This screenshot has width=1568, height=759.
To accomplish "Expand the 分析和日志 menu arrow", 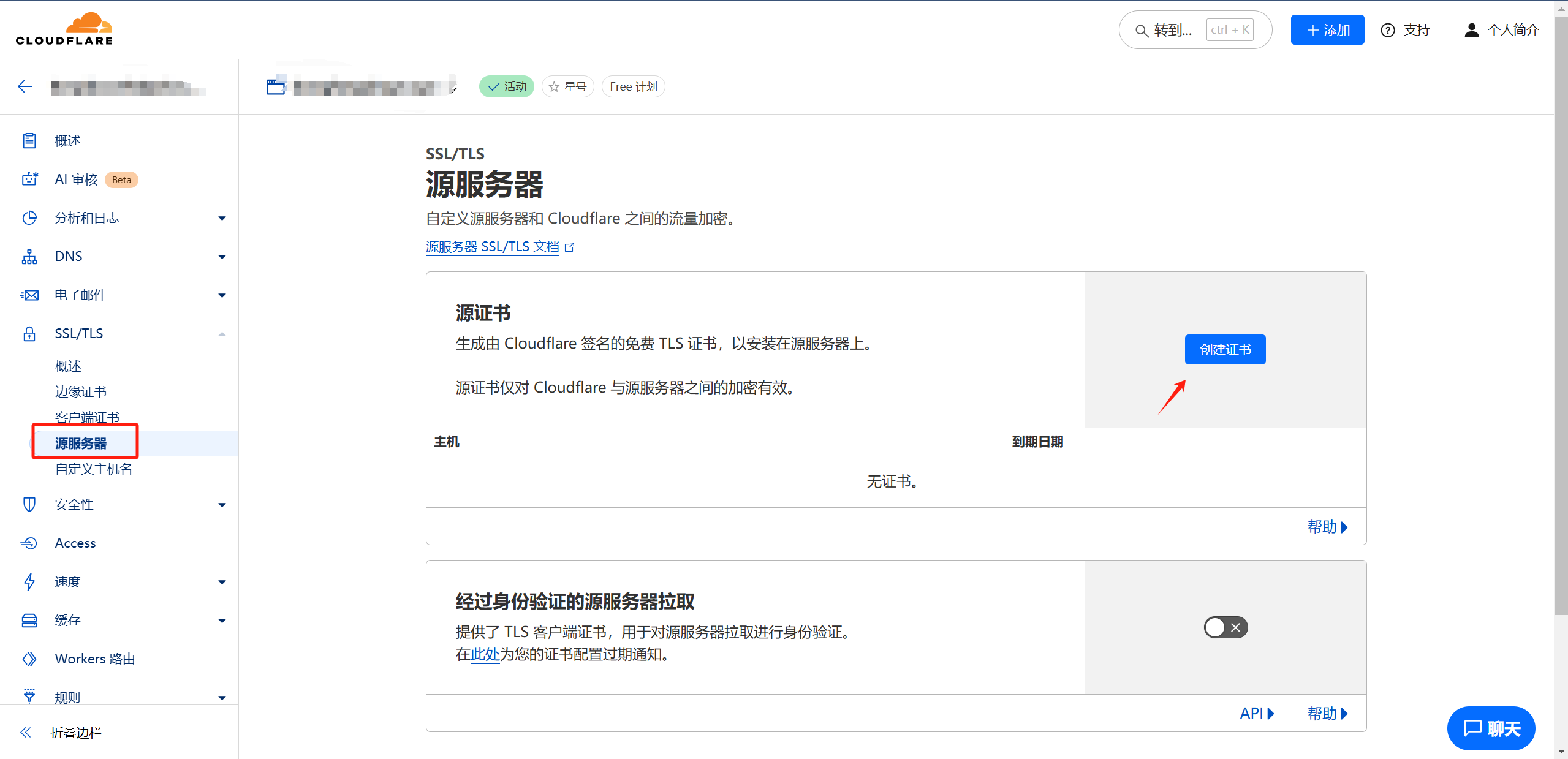I will [222, 218].
